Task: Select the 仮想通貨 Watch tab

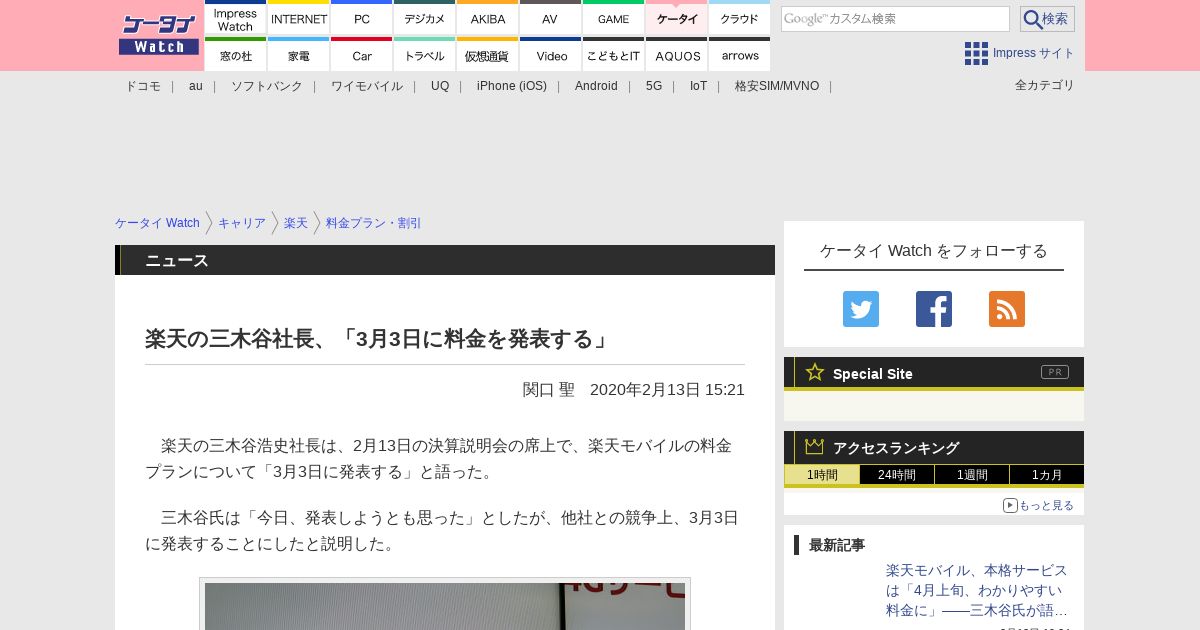Action: pyautogui.click(x=488, y=54)
